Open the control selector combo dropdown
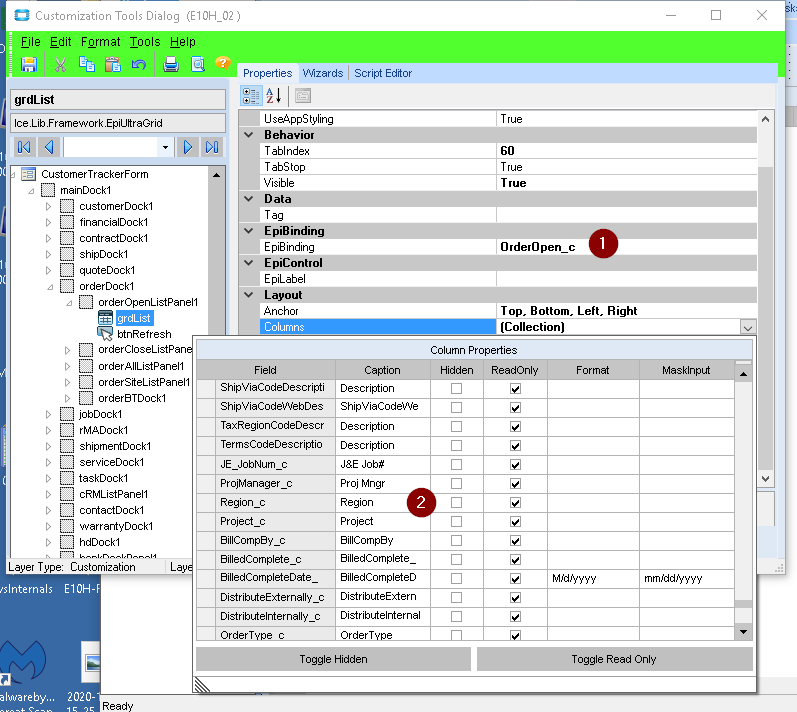797x712 pixels. 165,147
